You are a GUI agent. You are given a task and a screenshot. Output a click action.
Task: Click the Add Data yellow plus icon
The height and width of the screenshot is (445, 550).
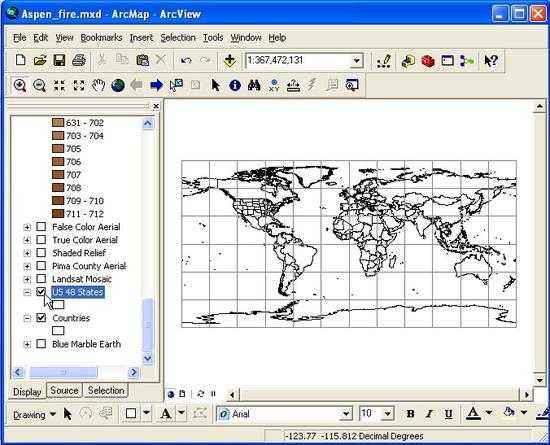(x=230, y=61)
